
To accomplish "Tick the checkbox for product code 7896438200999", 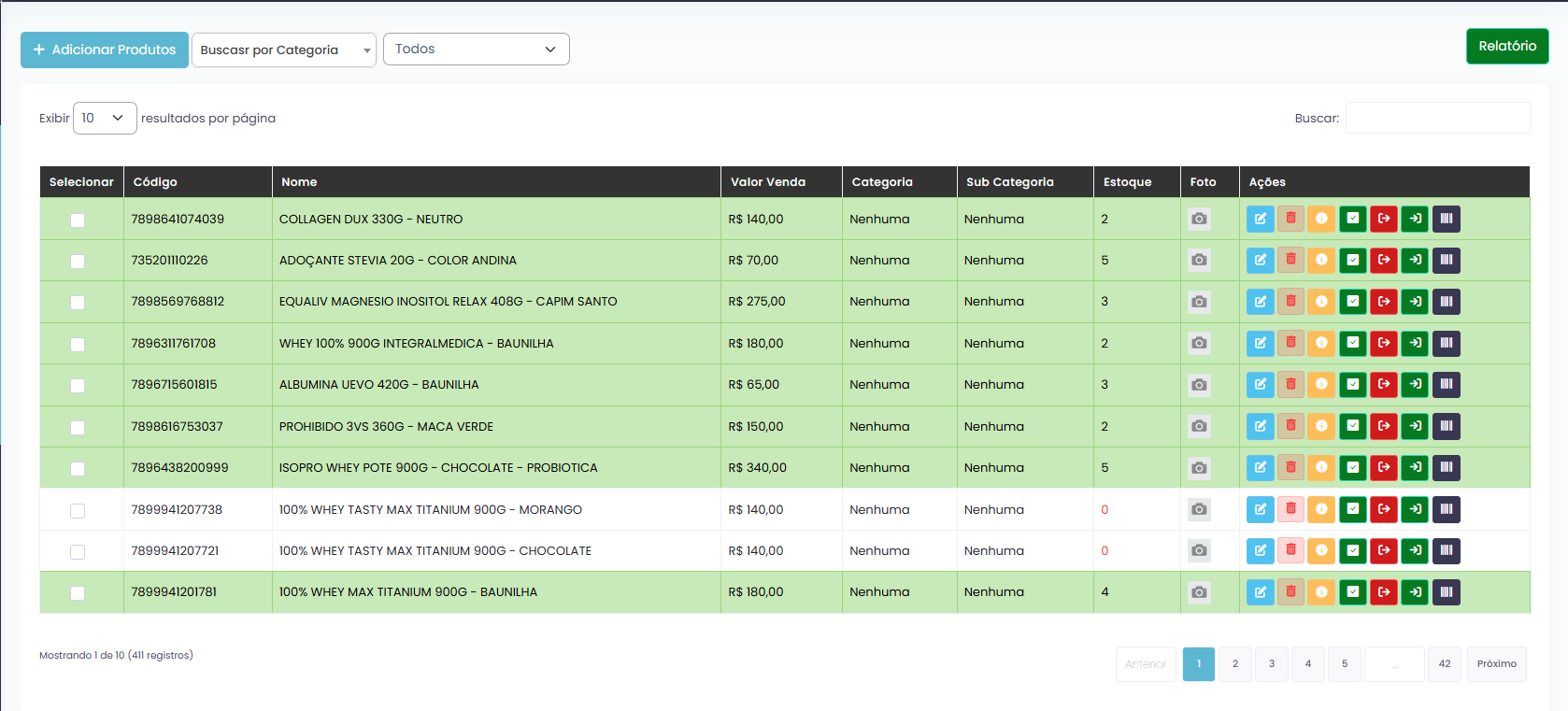I will pyautogui.click(x=78, y=469).
